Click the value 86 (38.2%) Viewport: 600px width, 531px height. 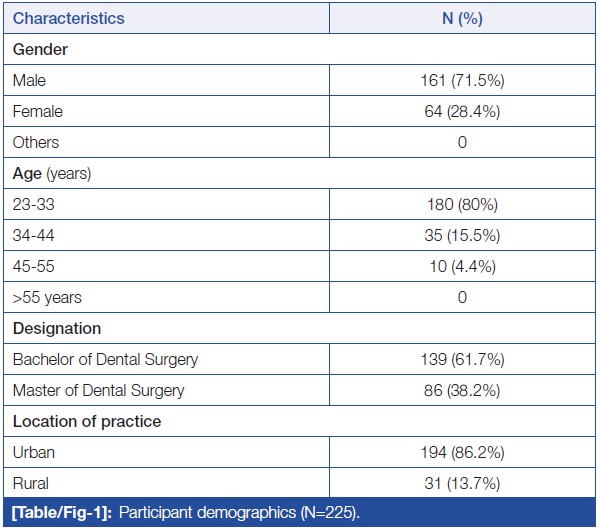click(x=462, y=390)
